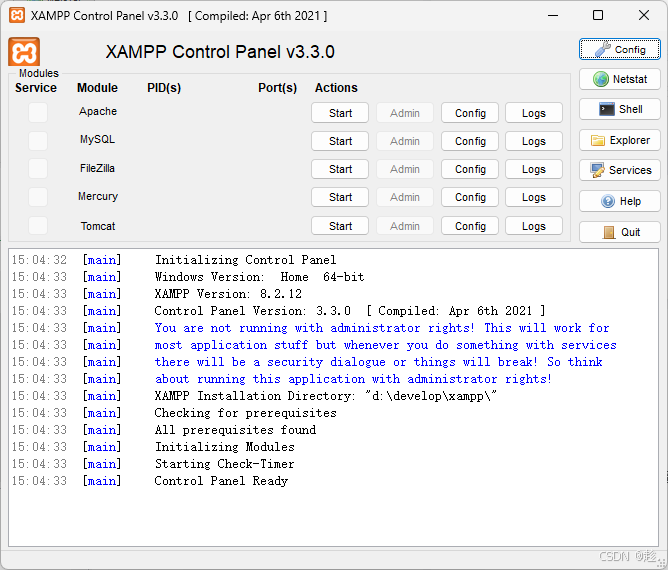
Task: Click the XAMPP Control Panel v3.3.0 heading
Action: (x=220, y=52)
